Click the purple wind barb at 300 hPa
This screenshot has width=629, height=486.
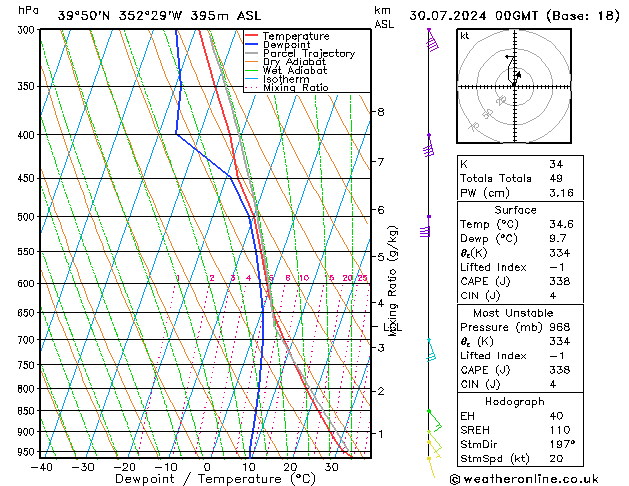pyautogui.click(x=431, y=40)
